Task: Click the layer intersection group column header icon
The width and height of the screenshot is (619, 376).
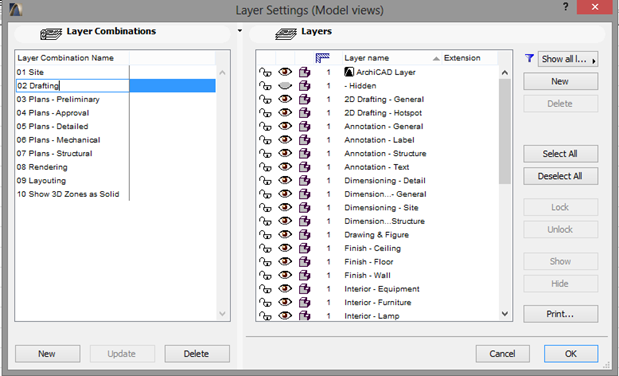Action: click(323, 58)
